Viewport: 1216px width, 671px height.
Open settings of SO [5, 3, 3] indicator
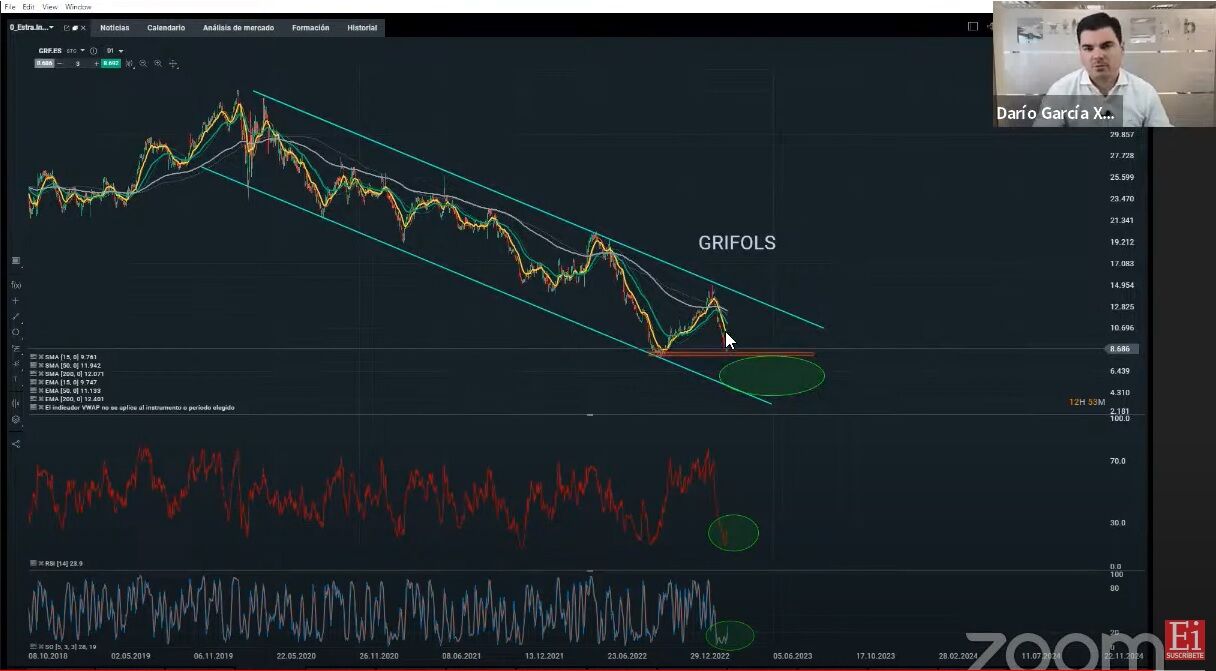[x=33, y=647]
